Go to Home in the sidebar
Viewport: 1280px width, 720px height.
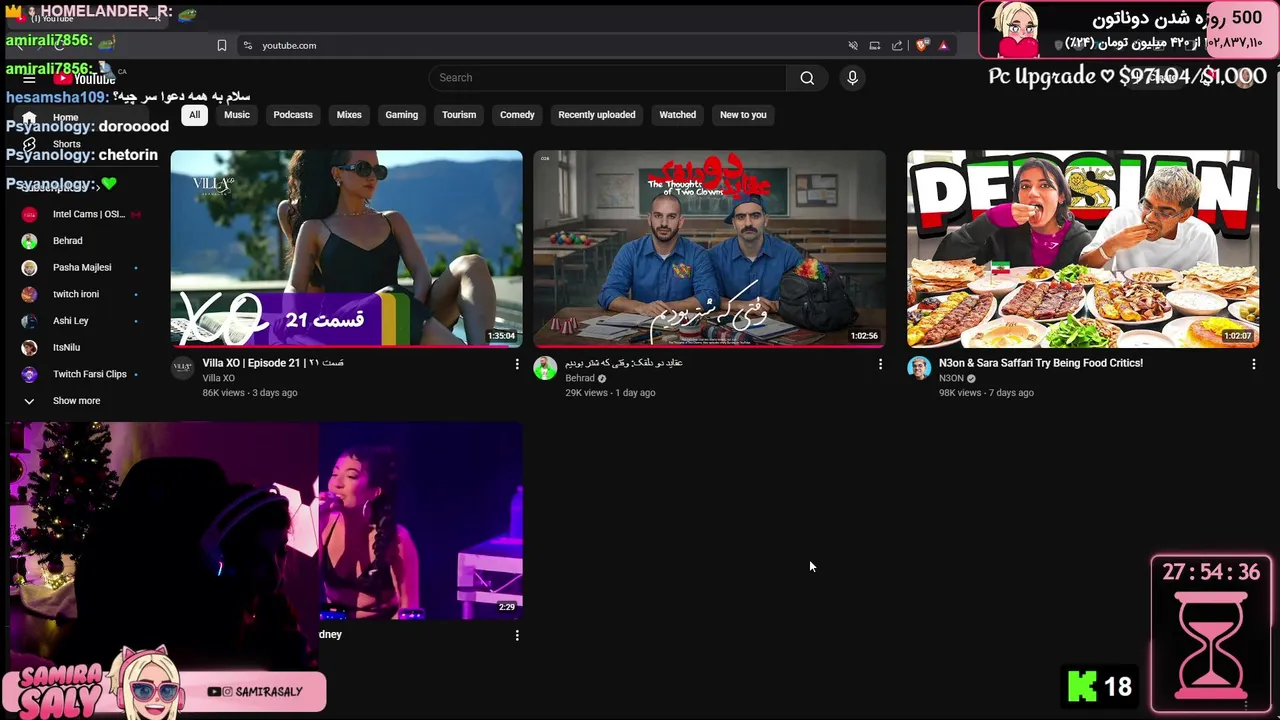[x=65, y=117]
